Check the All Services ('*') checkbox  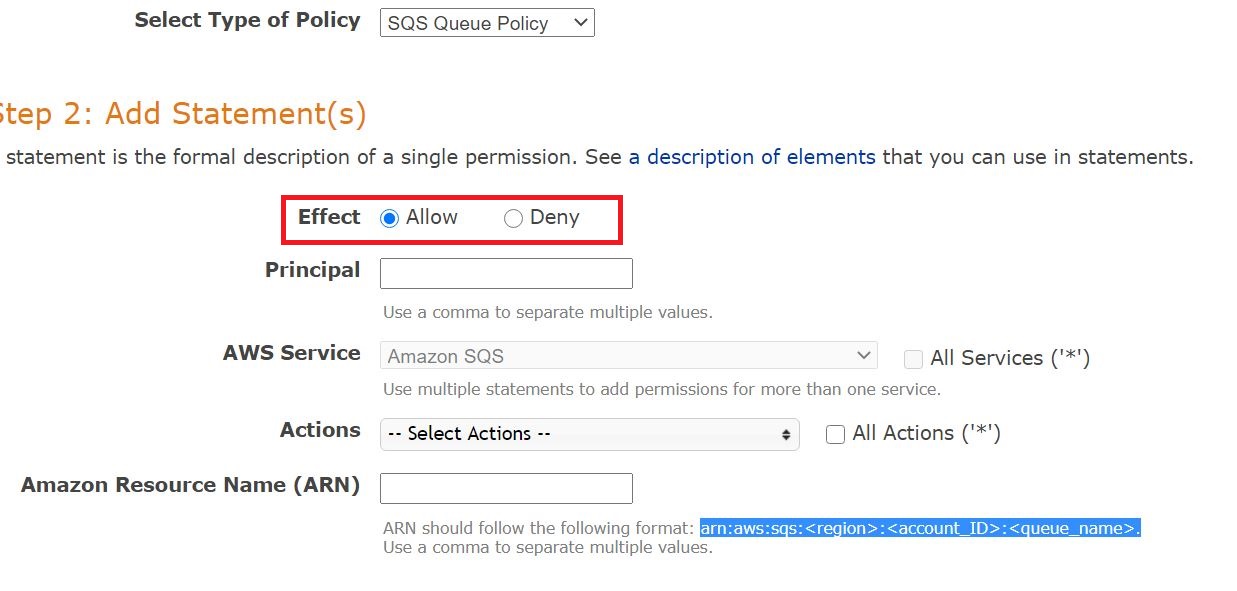(913, 359)
